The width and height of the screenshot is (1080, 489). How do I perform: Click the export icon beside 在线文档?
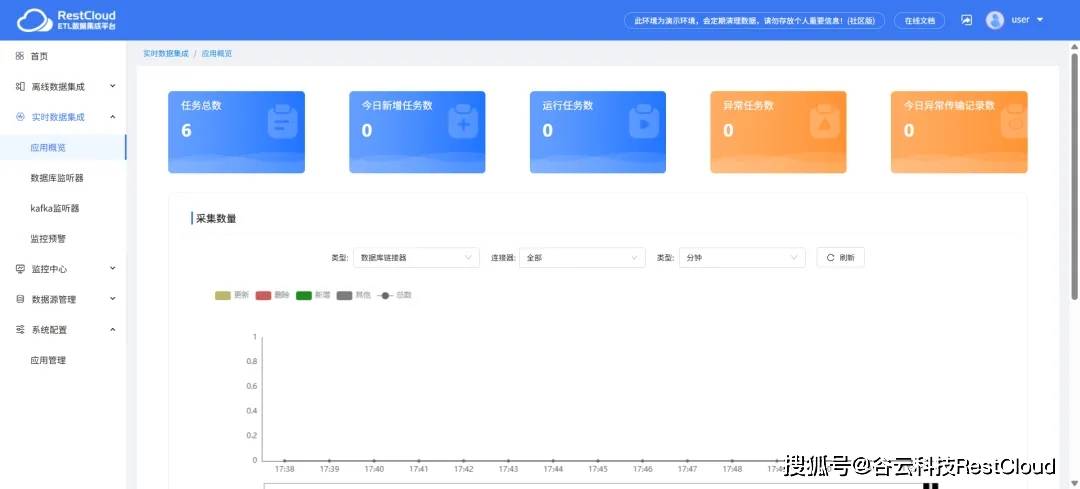coord(967,20)
